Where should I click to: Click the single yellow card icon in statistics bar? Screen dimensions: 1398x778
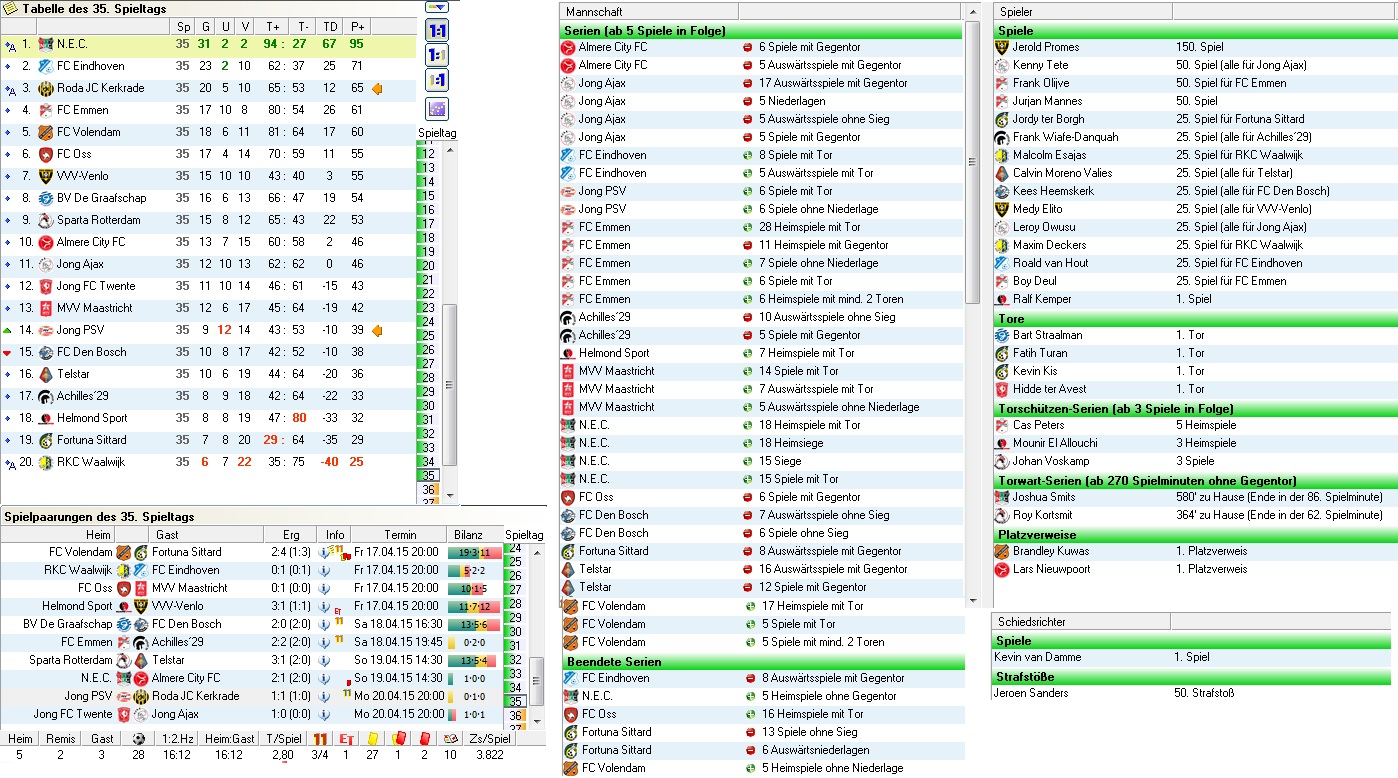coord(372,739)
